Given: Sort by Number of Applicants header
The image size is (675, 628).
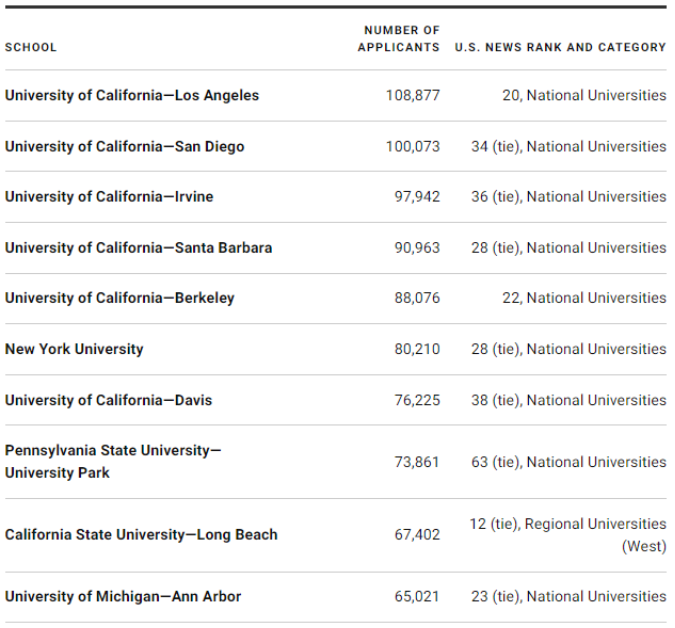Looking at the screenshot, I should tap(399, 39).
